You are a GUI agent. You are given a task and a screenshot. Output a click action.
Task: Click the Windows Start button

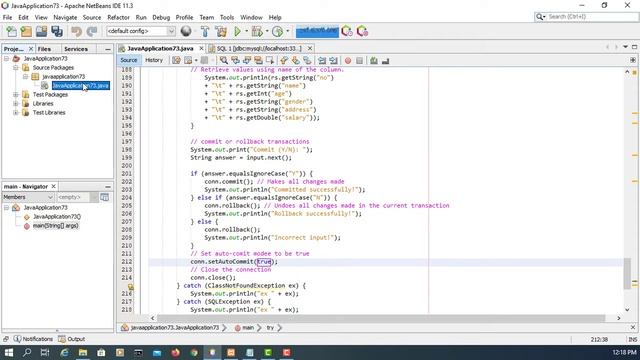(9, 352)
